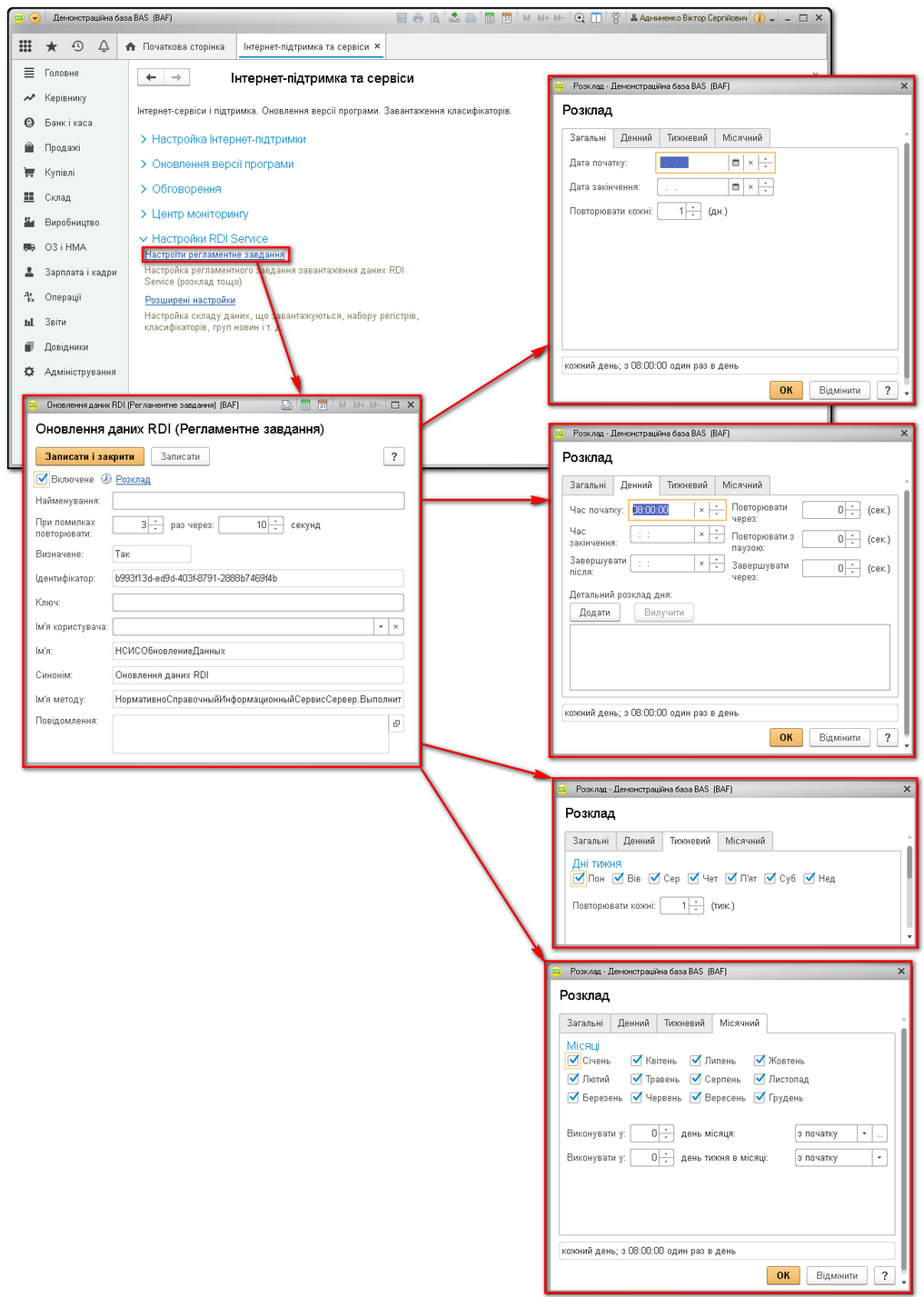This screenshot has height=1297, width=924.
Task: Open Тижневий tab in Розклад with Час початку
Action: [687, 485]
